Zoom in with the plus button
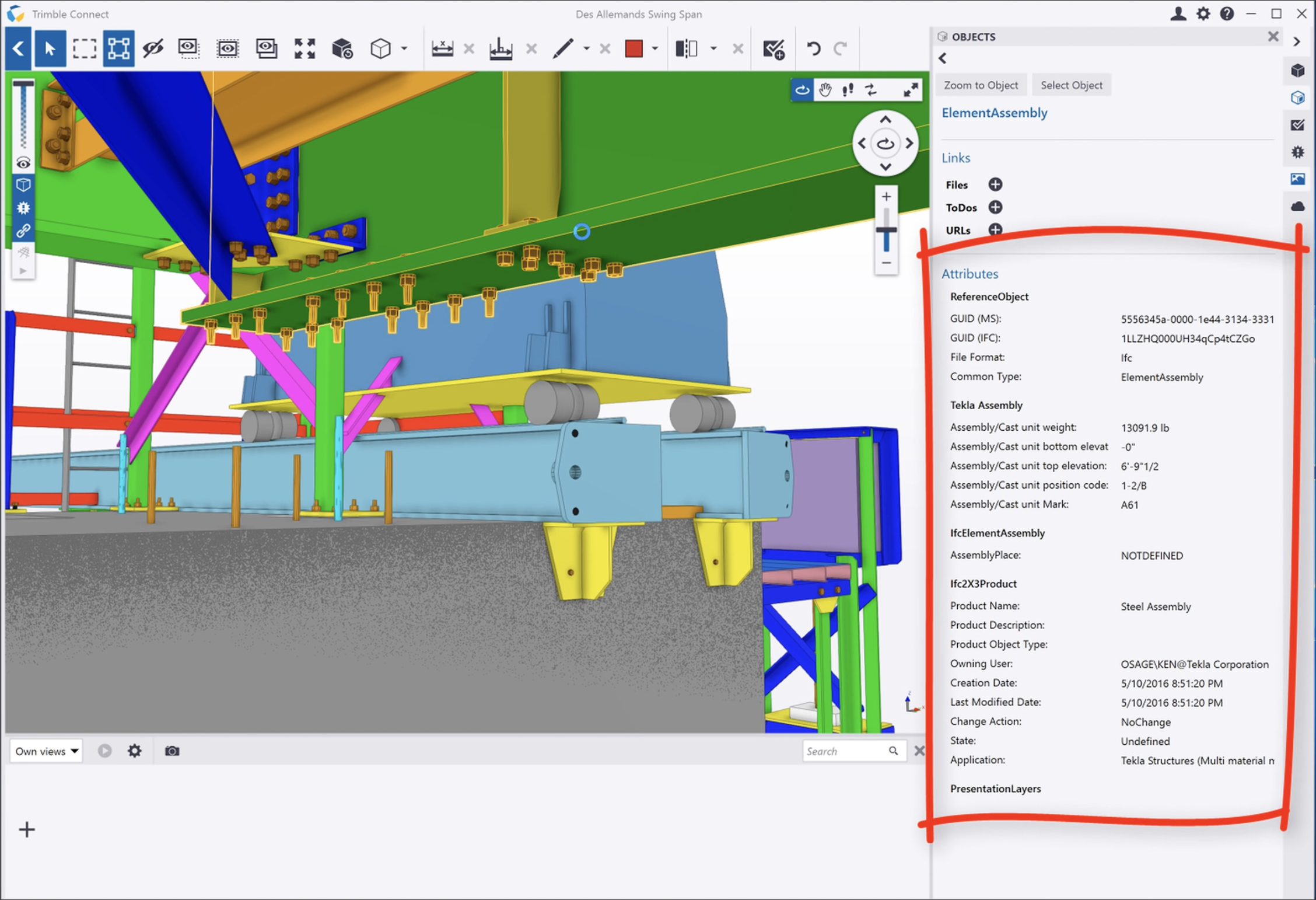The height and width of the screenshot is (900, 1316). tap(886, 197)
